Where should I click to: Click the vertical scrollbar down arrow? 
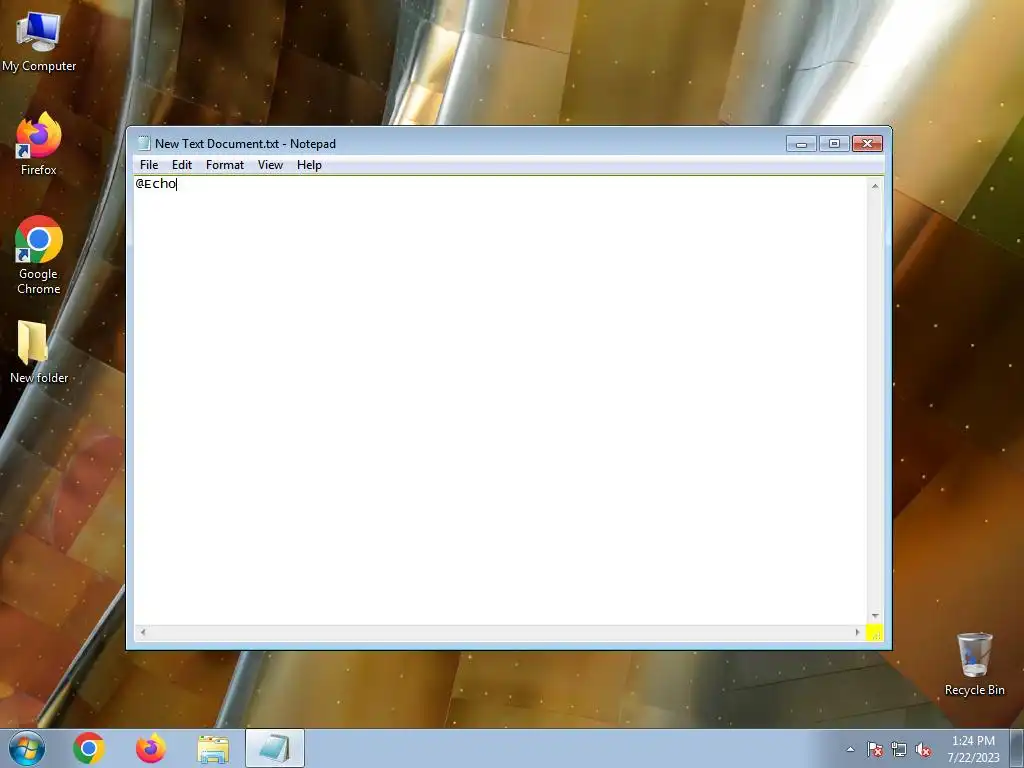[875, 616]
